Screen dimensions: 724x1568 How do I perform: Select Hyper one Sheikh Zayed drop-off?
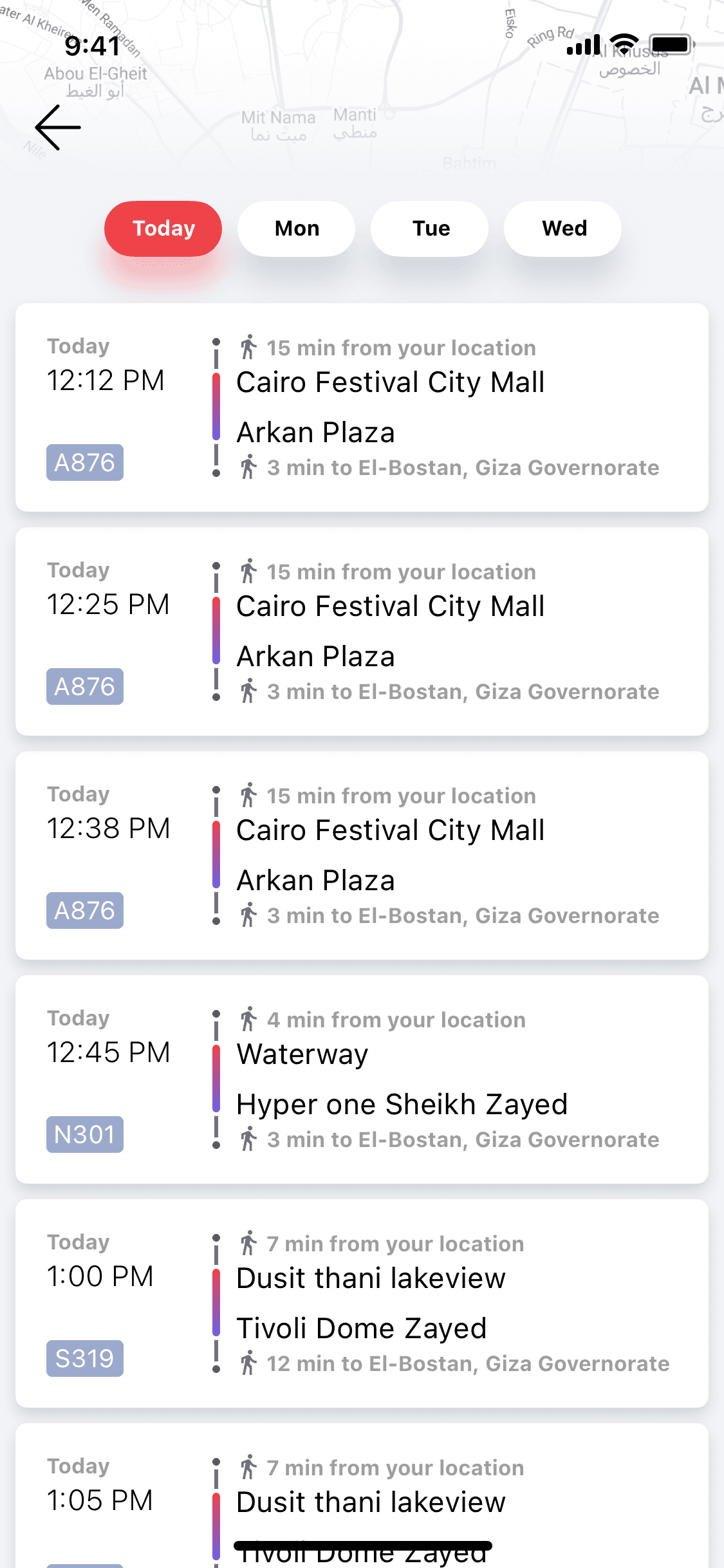(402, 1105)
